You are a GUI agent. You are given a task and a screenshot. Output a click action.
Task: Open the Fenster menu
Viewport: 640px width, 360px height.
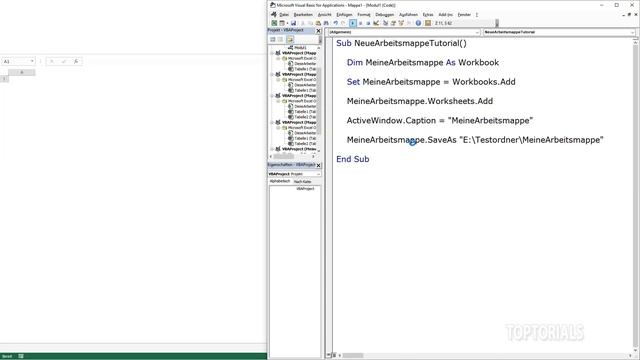tap(464, 15)
